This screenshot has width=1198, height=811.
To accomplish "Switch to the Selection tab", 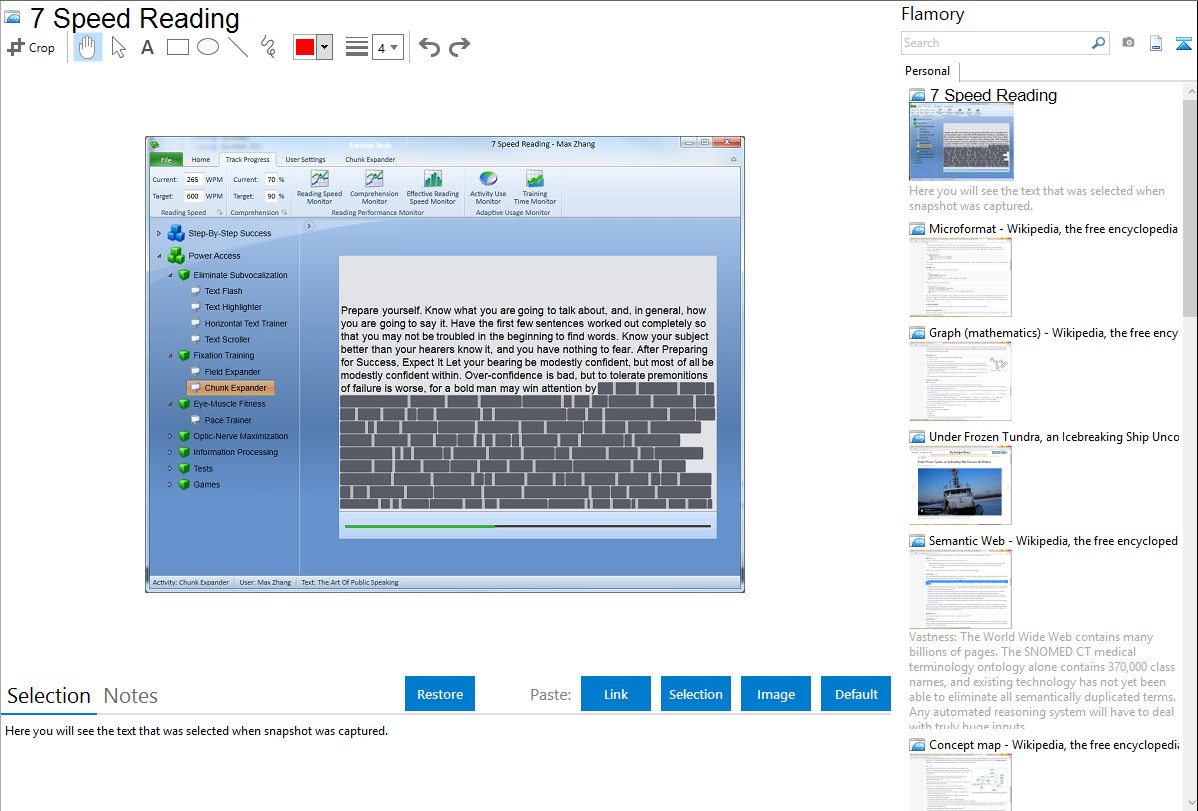I will (49, 696).
